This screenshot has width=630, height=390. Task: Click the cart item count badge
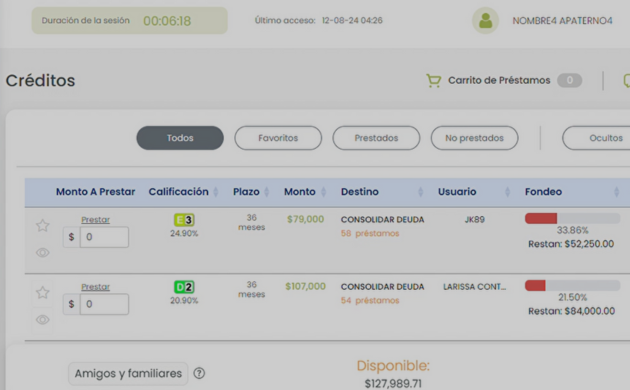point(569,80)
